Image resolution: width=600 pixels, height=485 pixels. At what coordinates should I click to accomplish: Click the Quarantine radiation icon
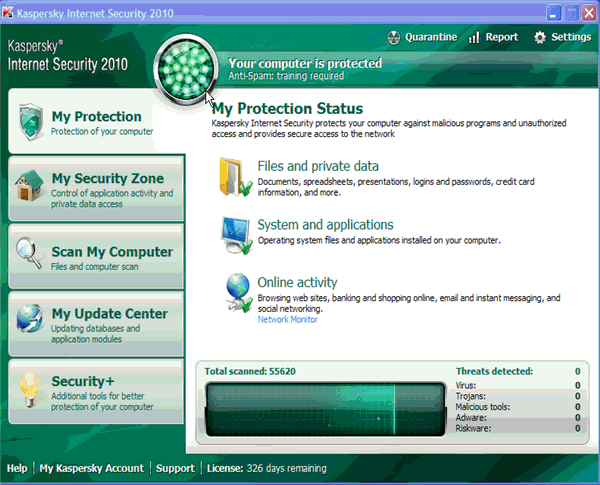point(393,38)
